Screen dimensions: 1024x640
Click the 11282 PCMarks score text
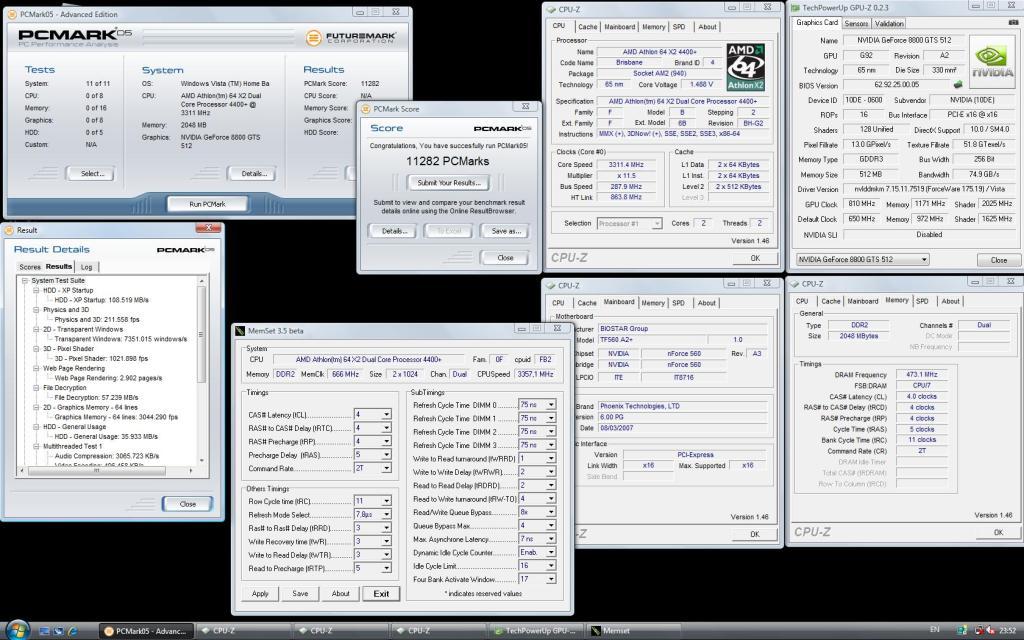tap(447, 161)
